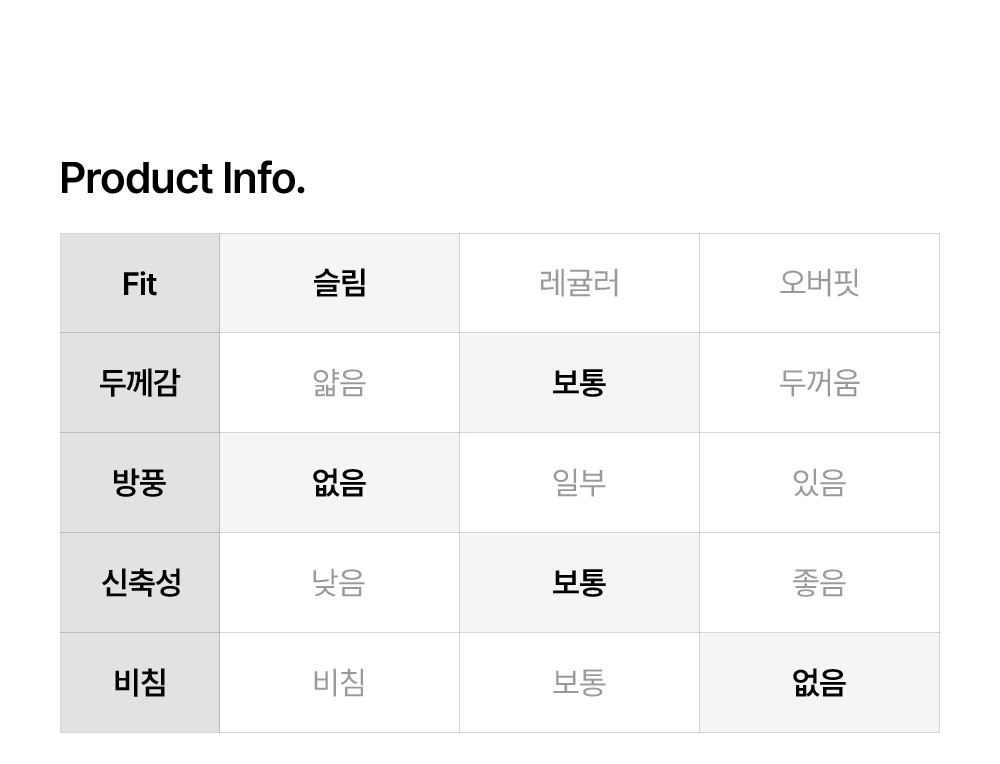Viewport: 1000px width, 764px height.
Task: Choose 보통 in the 두께감 row
Action: (x=579, y=383)
